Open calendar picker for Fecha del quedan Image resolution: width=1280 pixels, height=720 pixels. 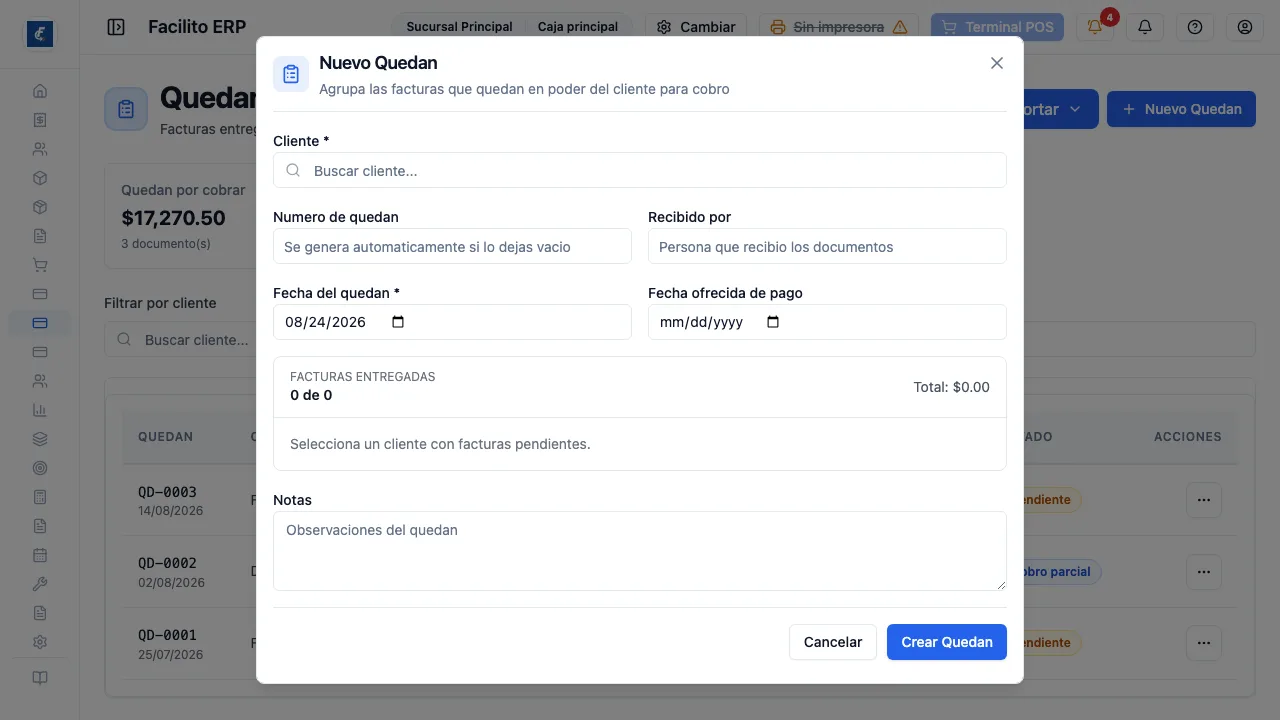(398, 322)
